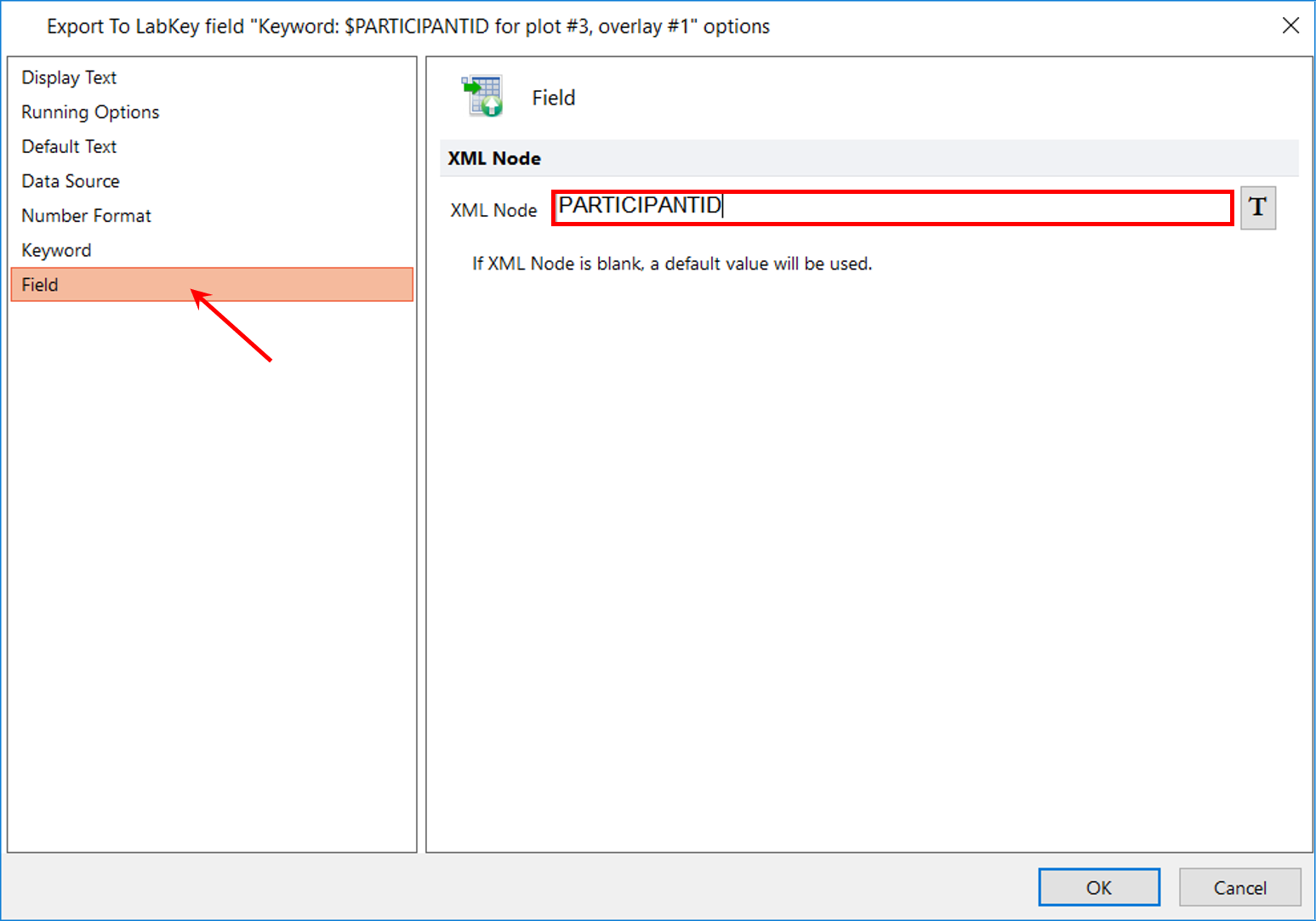
Task: Click into the XML Node text field
Action: click(892, 208)
